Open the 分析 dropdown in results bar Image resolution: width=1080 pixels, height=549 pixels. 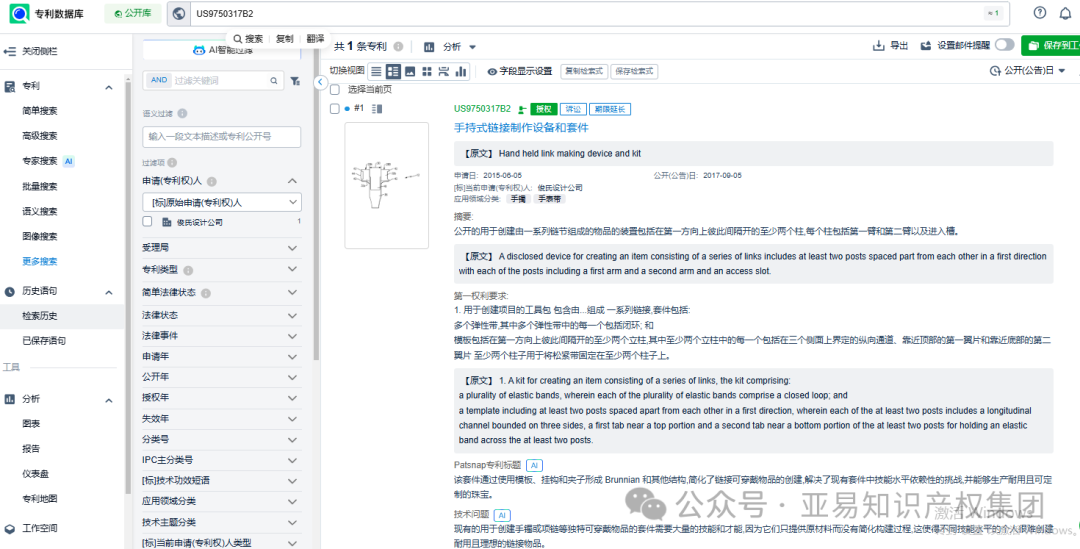(450, 47)
